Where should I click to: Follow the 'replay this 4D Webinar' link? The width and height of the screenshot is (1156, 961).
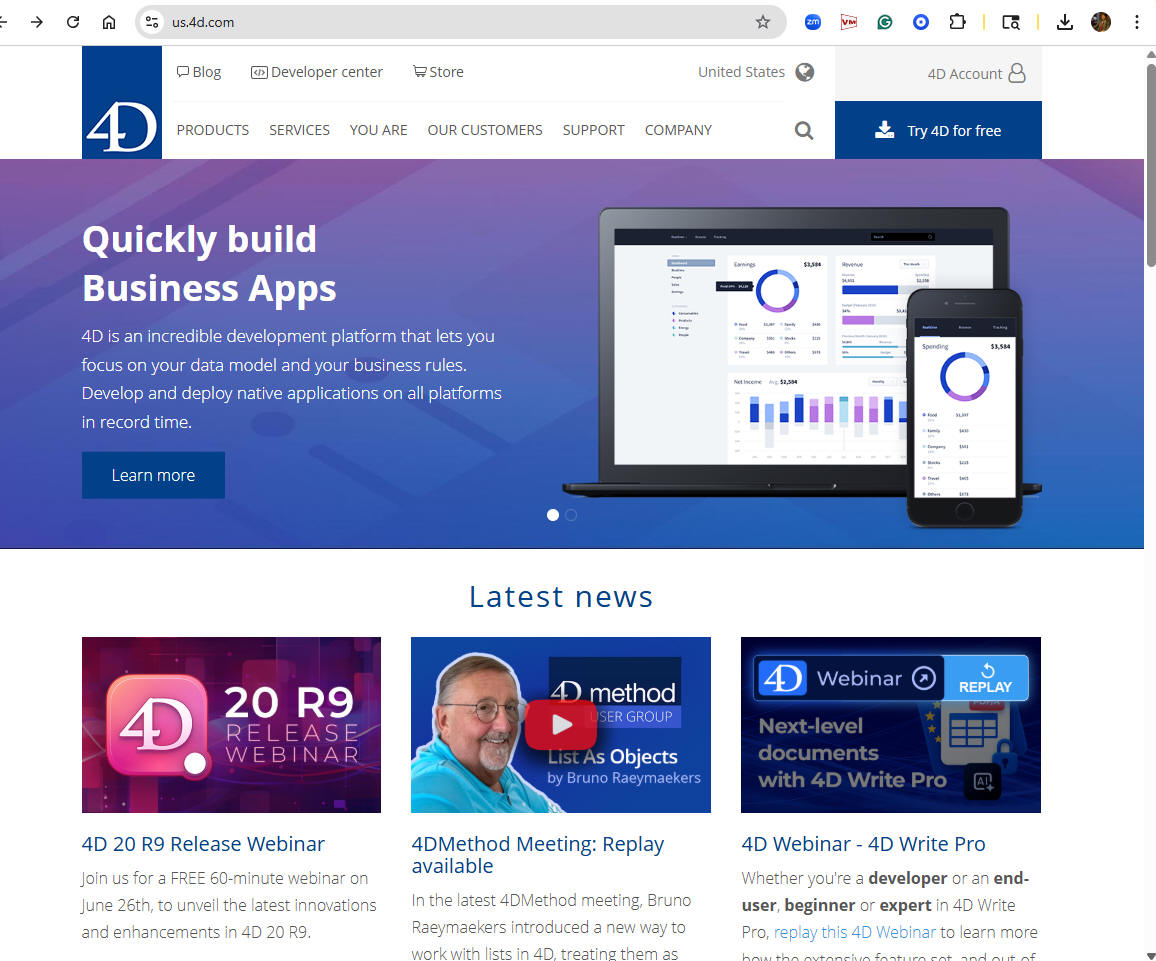pyautogui.click(x=854, y=932)
